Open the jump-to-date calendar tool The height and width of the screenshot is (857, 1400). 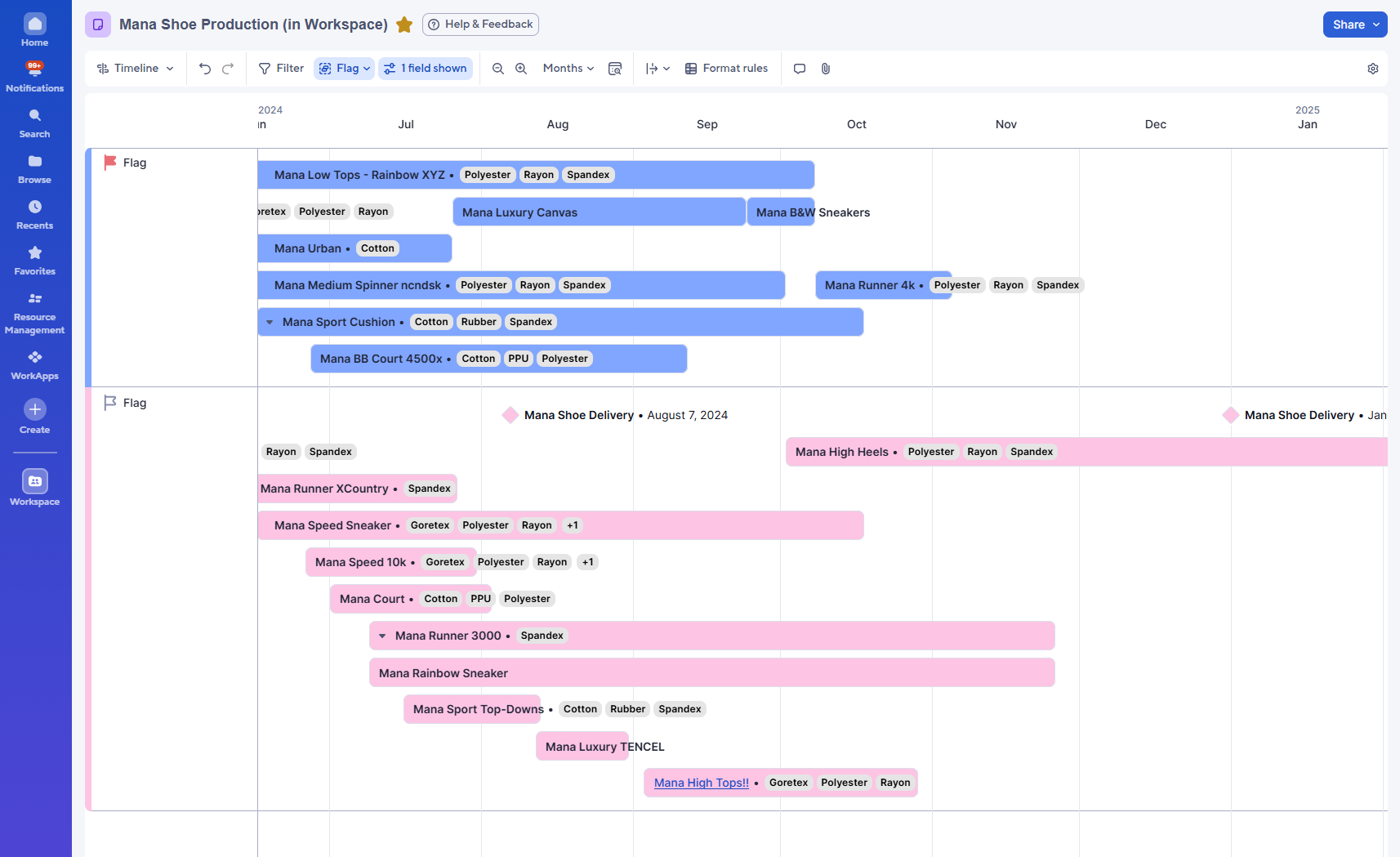[x=615, y=68]
